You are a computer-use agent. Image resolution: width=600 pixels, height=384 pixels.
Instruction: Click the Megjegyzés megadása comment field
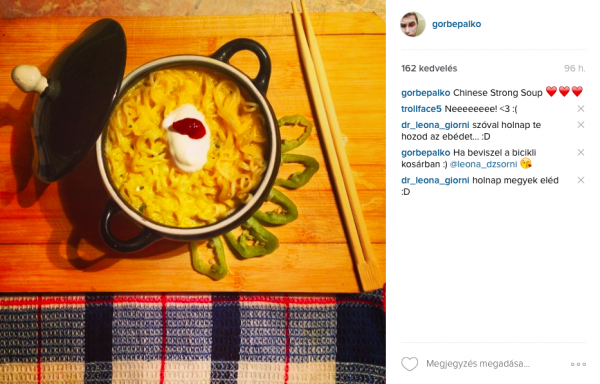[x=478, y=364]
